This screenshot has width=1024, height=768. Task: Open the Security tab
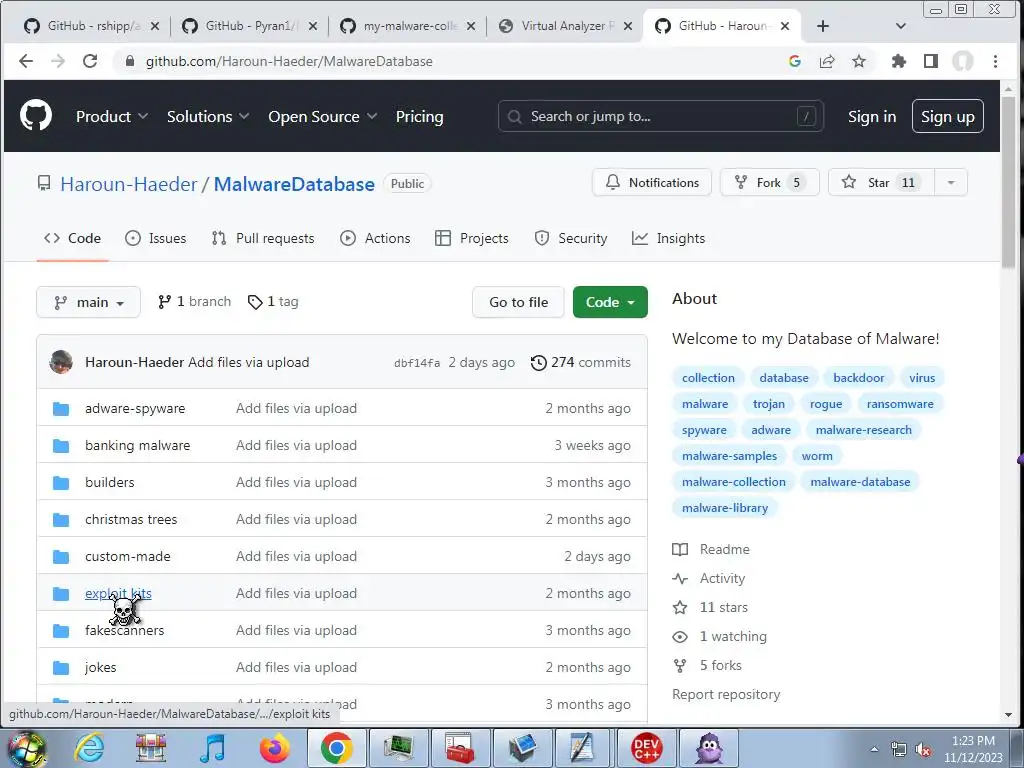tap(571, 238)
